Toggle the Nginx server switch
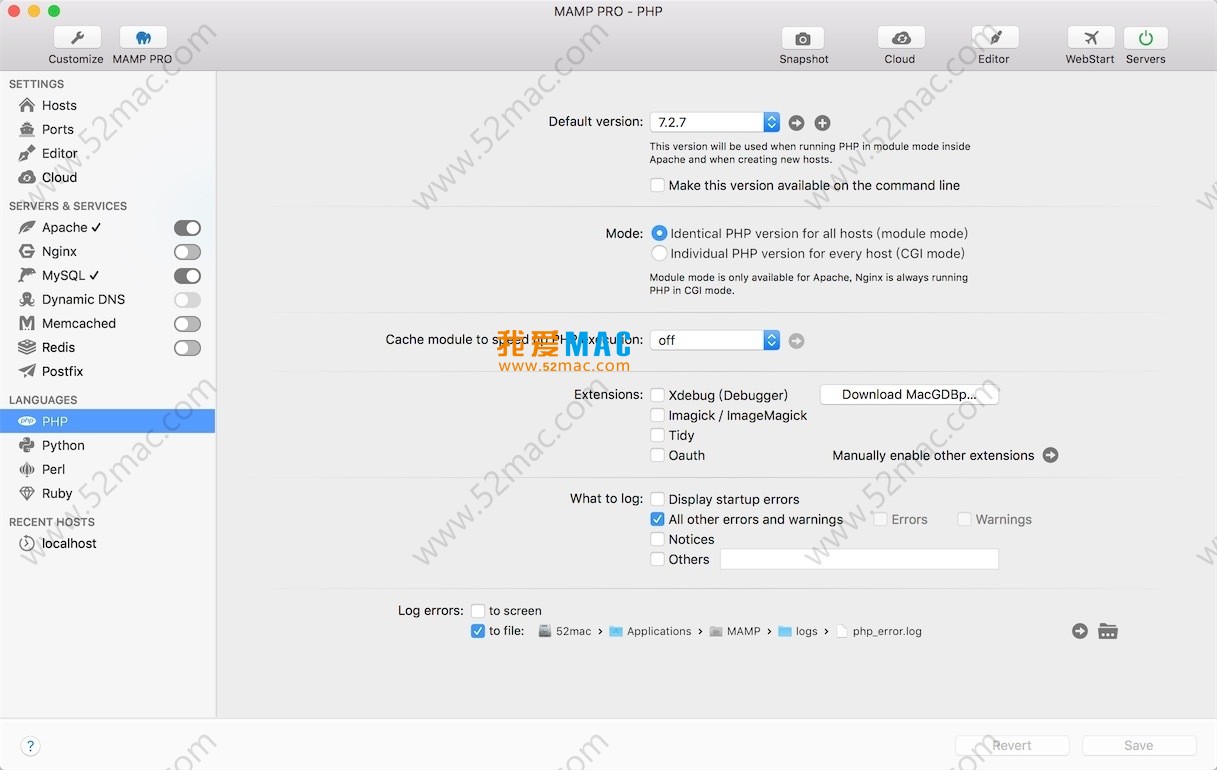This screenshot has width=1217, height=770. pyautogui.click(x=187, y=252)
